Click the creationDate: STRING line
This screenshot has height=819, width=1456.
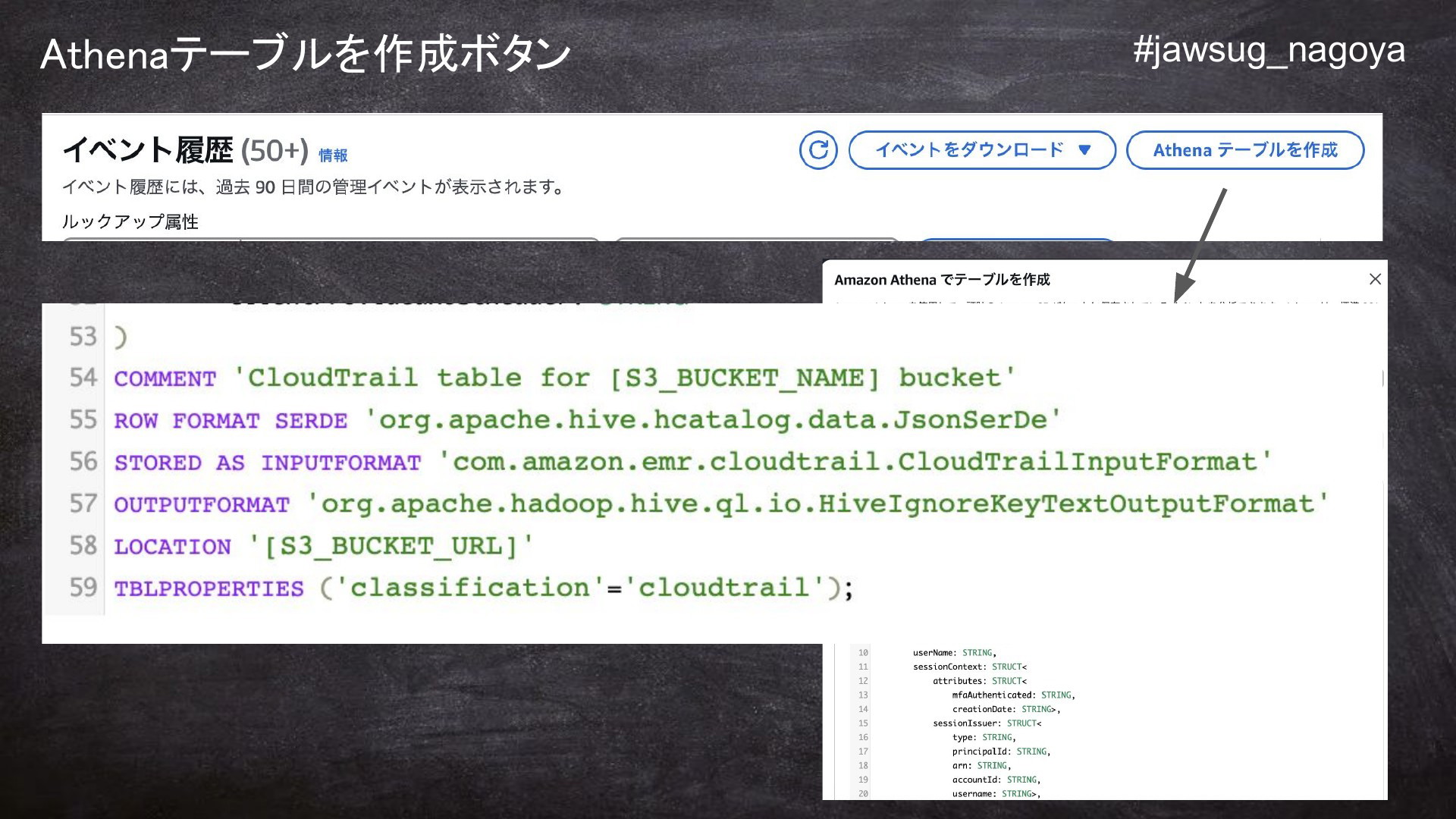(x=1006, y=710)
